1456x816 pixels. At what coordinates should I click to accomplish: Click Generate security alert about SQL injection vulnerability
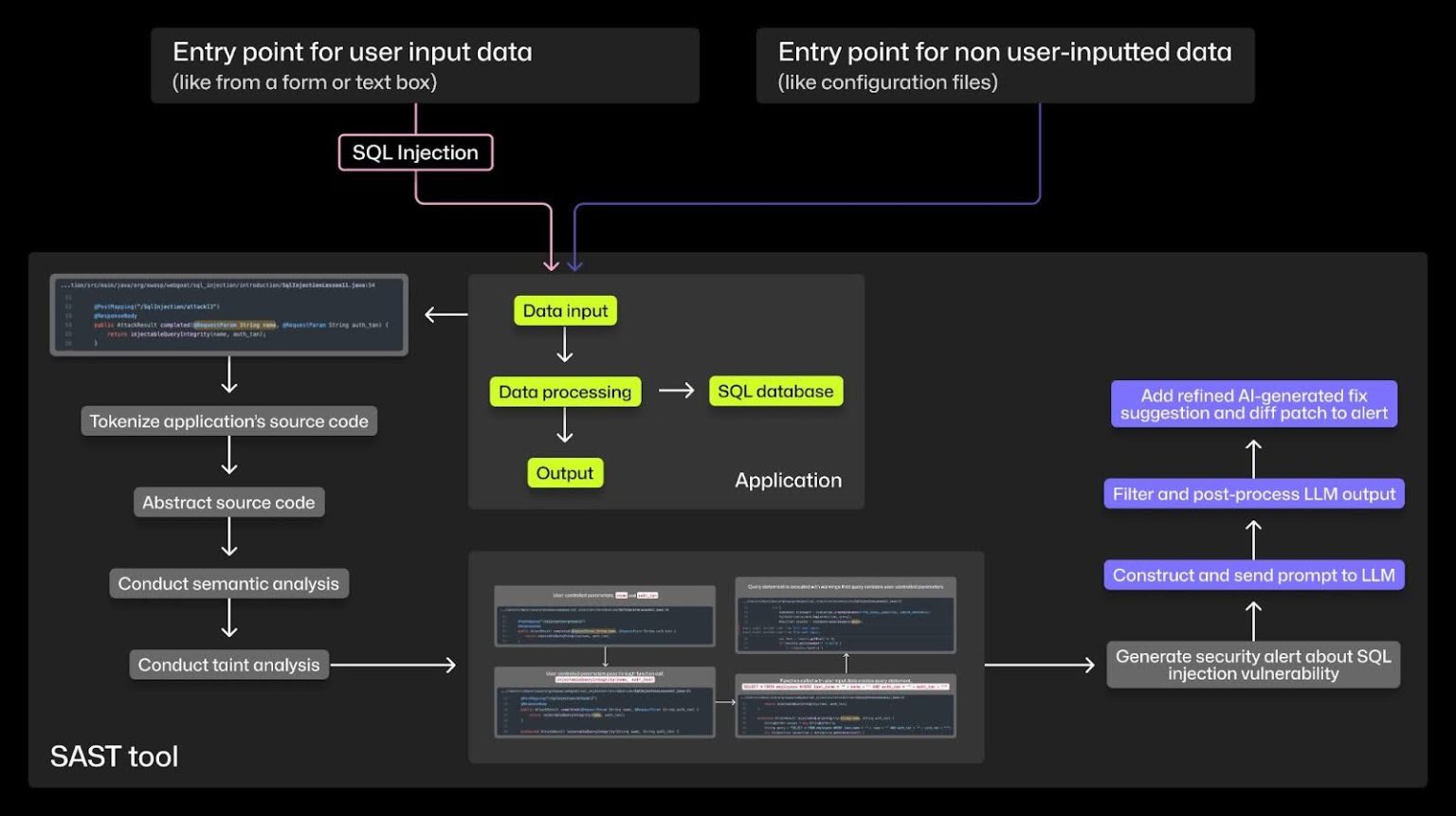[x=1252, y=663]
